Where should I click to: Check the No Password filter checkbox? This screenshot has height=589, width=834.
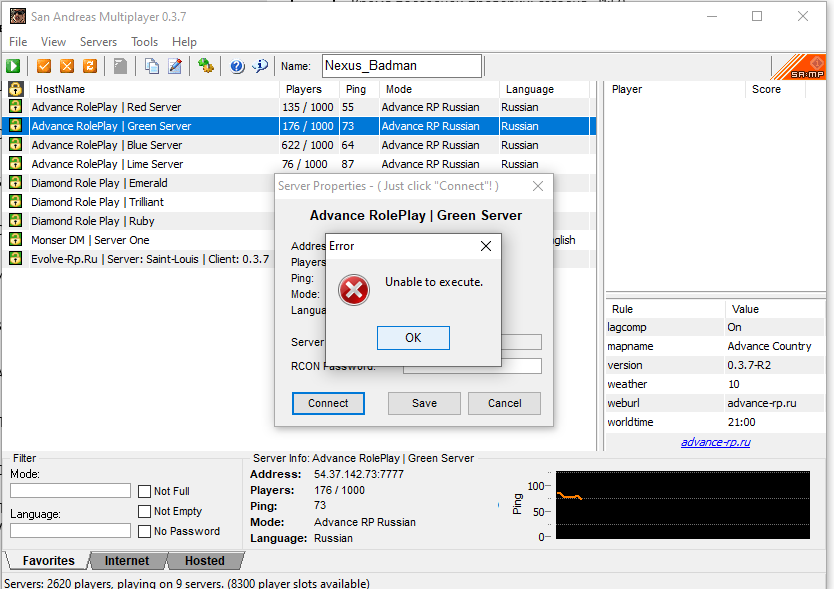coord(145,531)
